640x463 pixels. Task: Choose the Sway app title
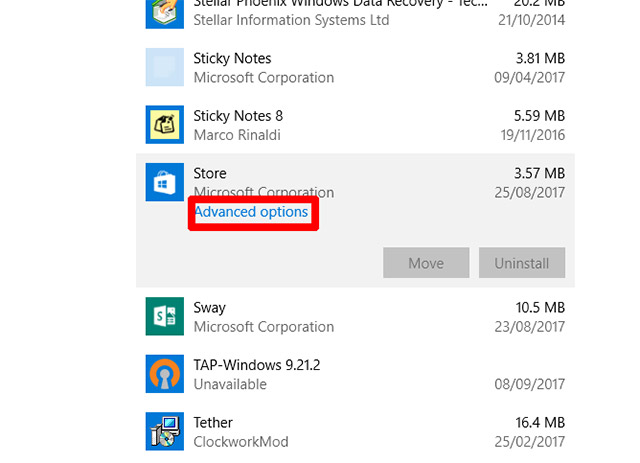point(209,308)
